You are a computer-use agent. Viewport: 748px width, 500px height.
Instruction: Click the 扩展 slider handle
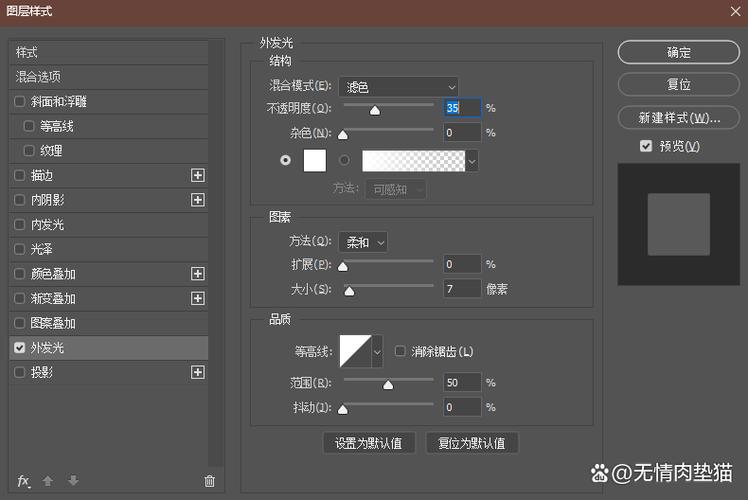tap(343, 267)
